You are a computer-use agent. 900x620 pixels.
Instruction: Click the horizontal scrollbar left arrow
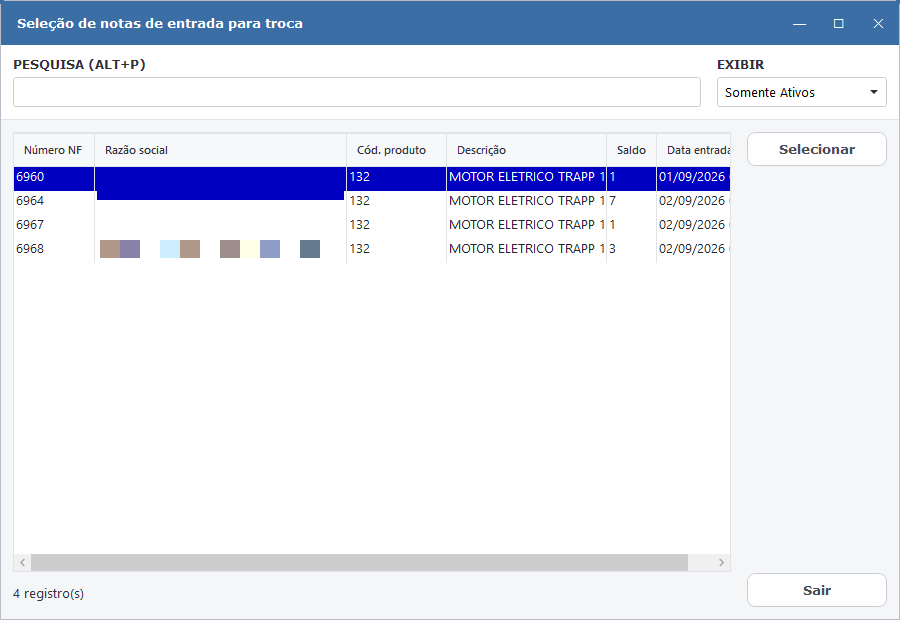(x=22, y=563)
